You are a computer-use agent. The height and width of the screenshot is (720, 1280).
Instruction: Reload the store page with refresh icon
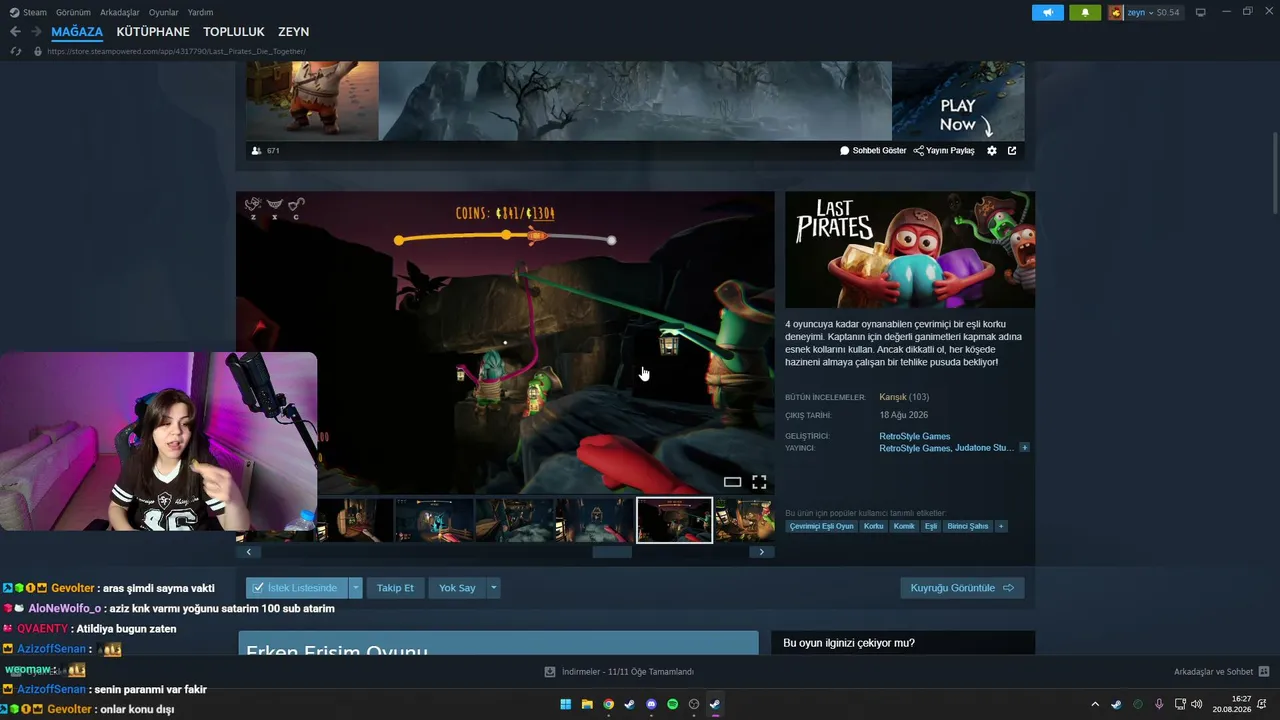[x=15, y=51]
